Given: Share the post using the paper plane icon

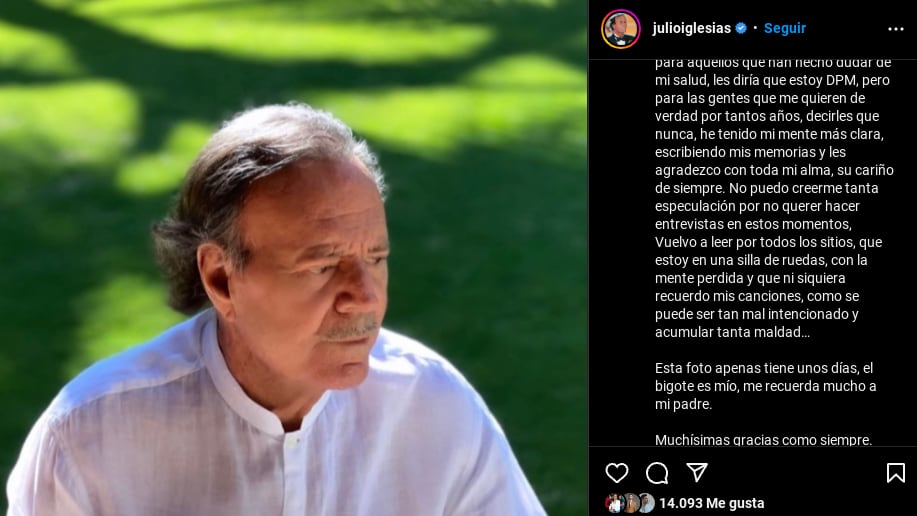Looking at the screenshot, I should [x=697, y=472].
